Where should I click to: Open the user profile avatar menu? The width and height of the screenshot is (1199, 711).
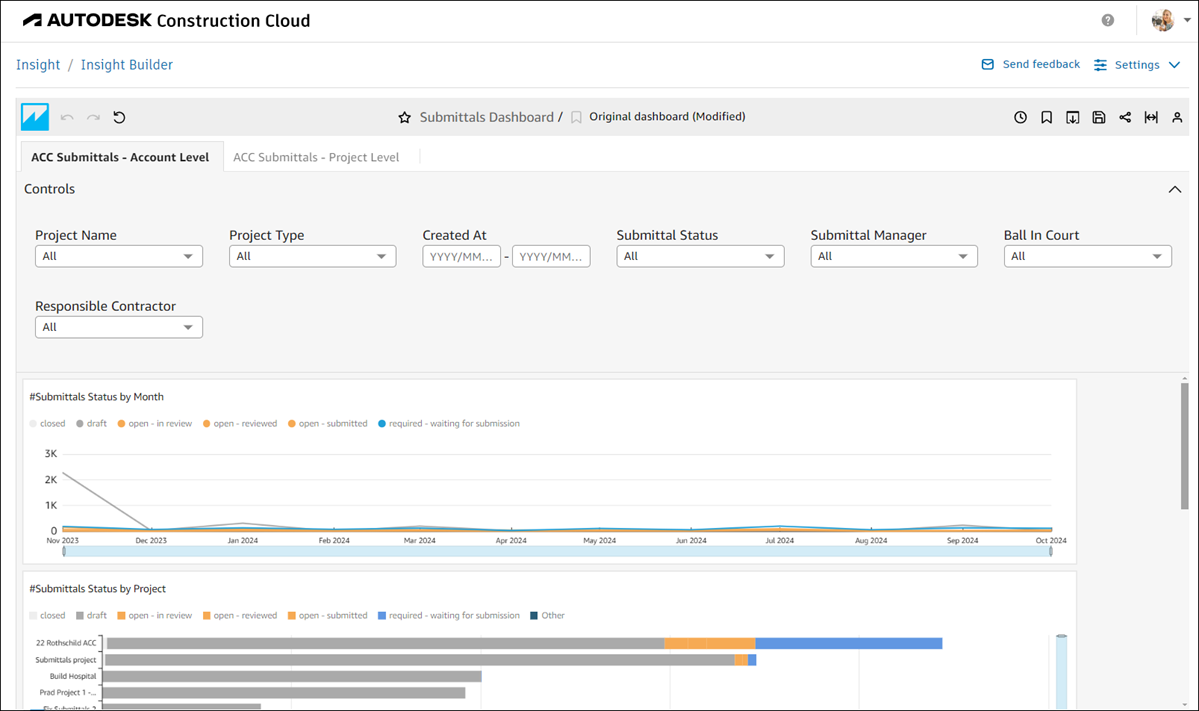point(1162,21)
